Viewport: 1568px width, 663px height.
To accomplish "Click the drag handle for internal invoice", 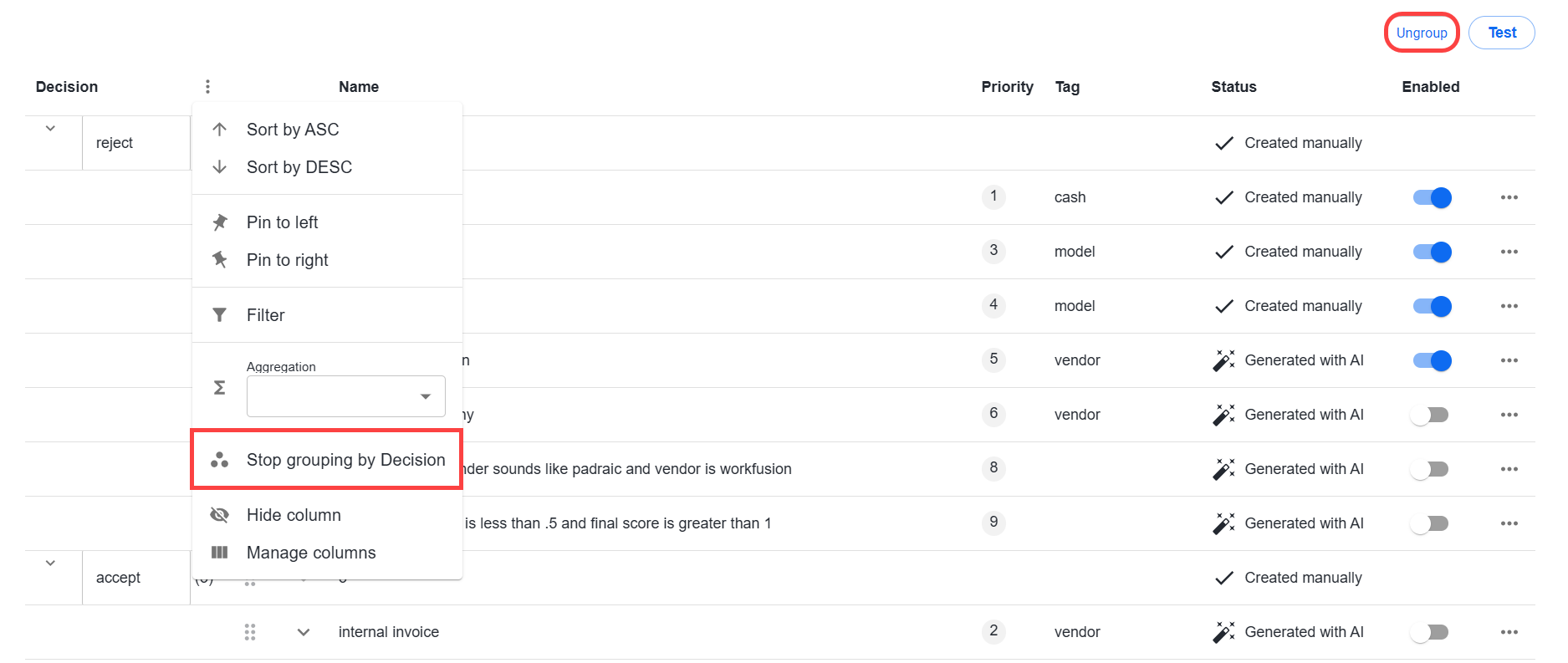I will [250, 632].
